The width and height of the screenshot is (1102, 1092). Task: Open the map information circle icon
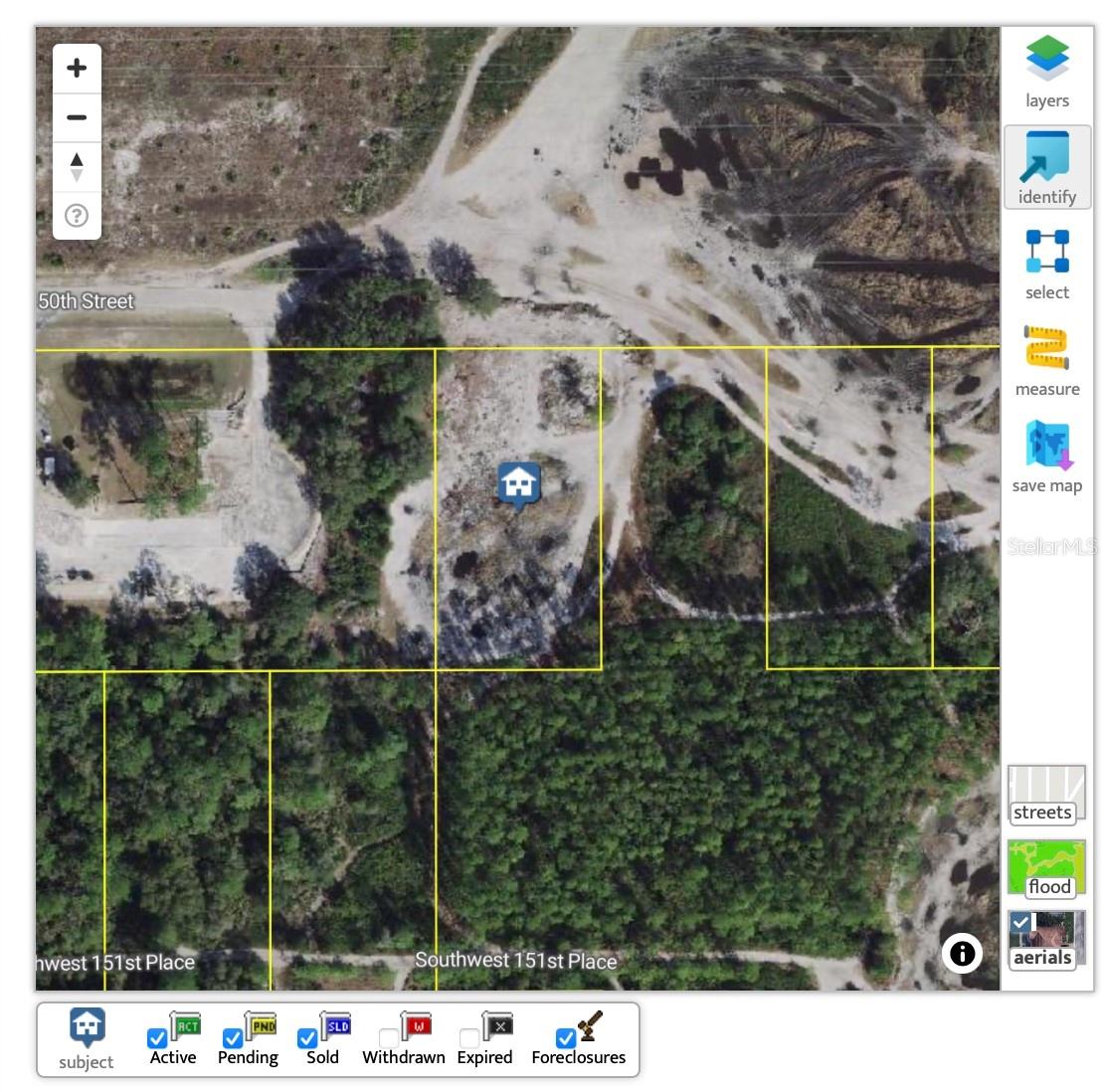pos(961,954)
